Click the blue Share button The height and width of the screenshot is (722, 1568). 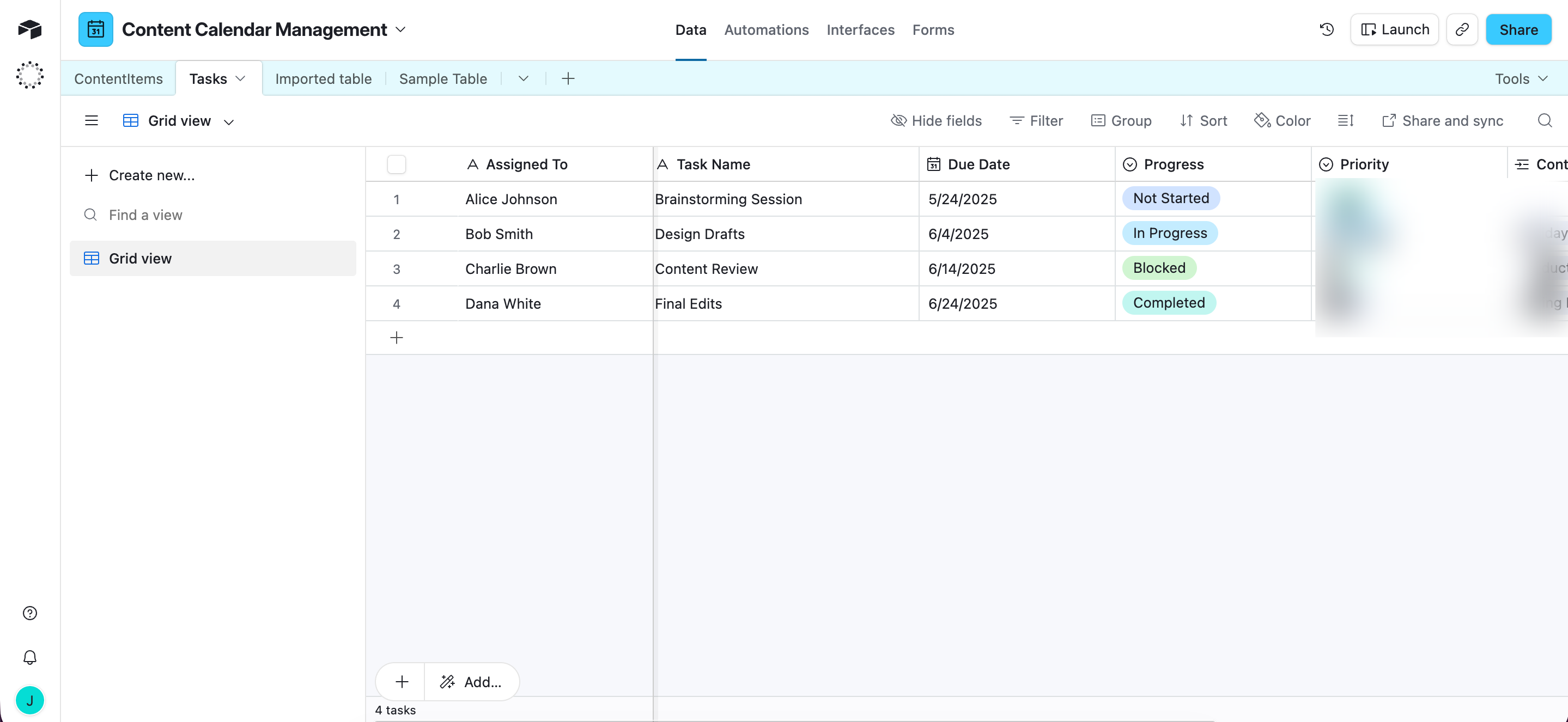pyautogui.click(x=1518, y=29)
